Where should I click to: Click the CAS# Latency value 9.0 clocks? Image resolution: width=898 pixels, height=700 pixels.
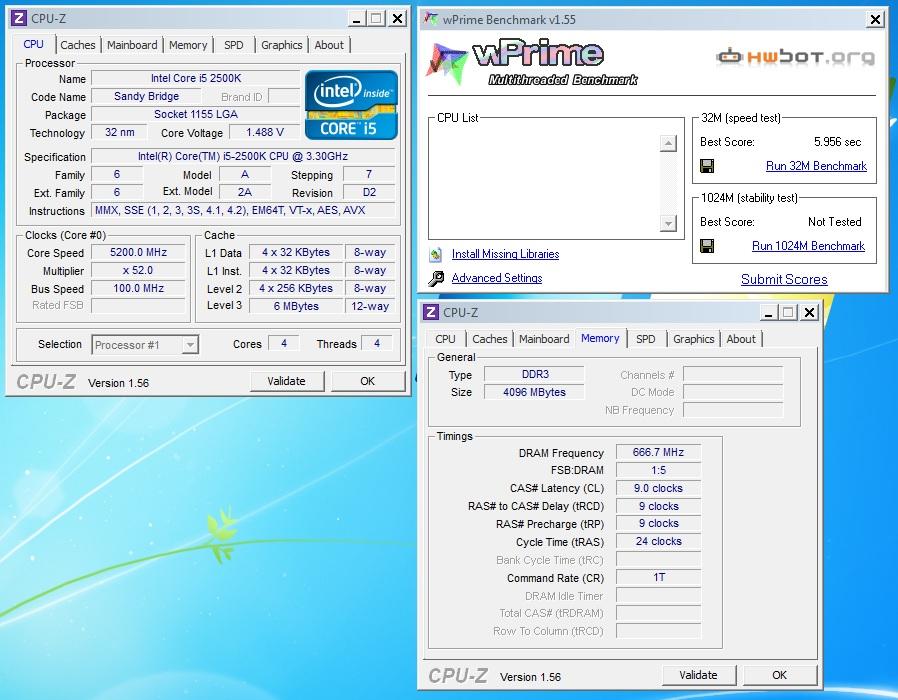(659, 489)
